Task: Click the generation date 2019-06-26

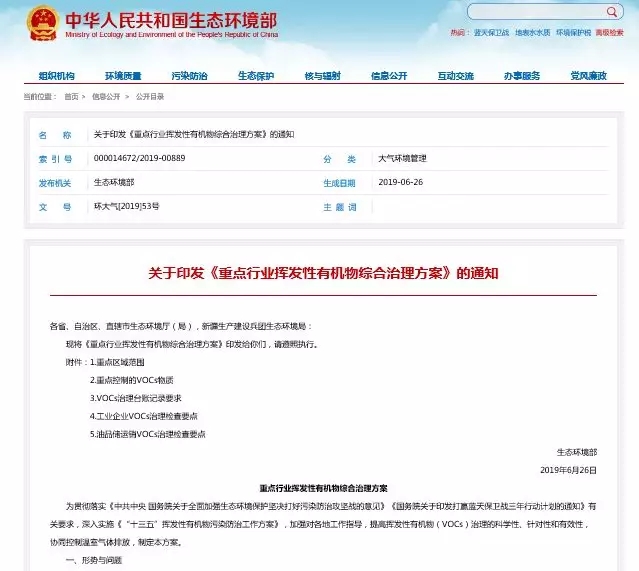Action: click(401, 182)
